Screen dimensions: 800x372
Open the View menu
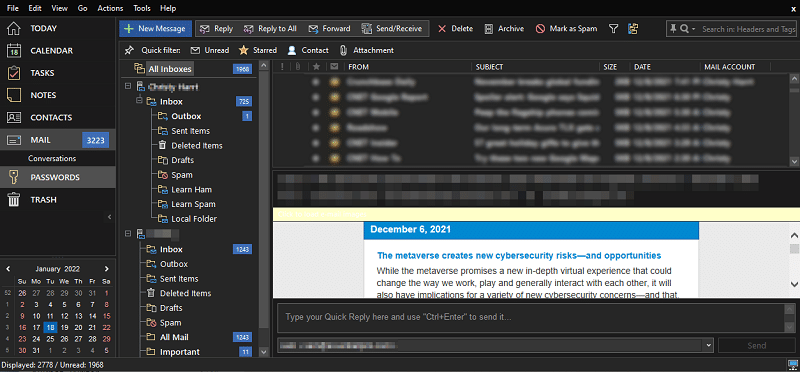tap(60, 8)
